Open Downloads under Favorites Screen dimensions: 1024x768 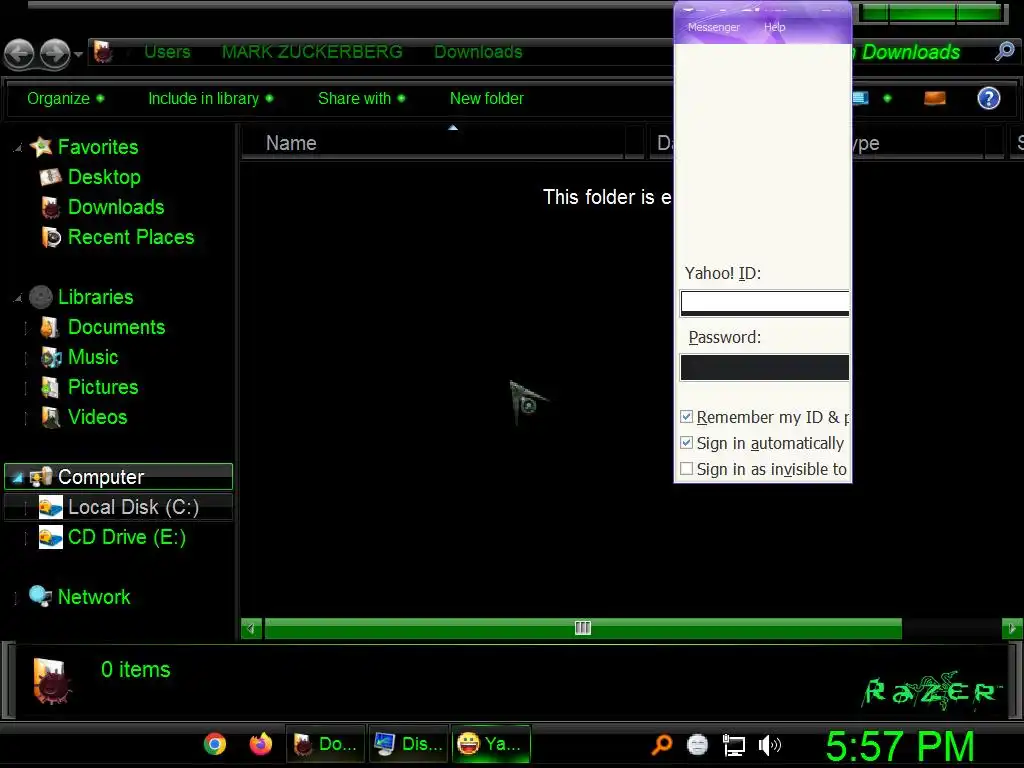coord(116,207)
